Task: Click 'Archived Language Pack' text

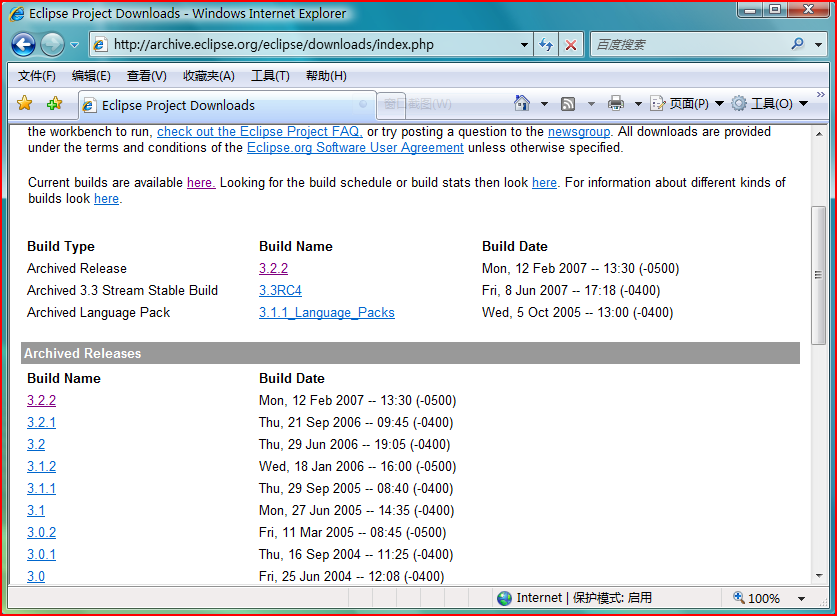Action: (98, 312)
